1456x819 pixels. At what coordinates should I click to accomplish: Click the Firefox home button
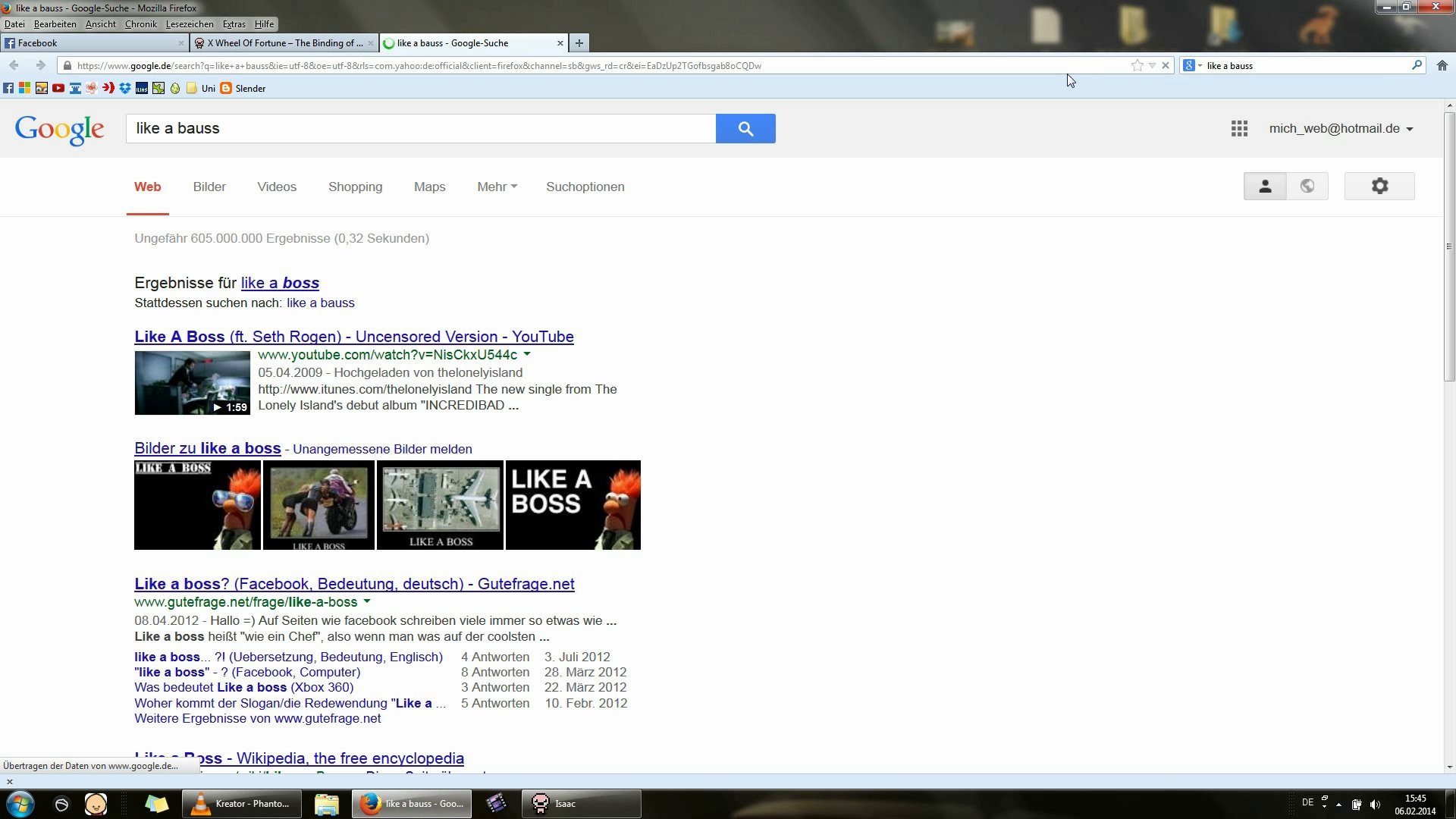tap(1442, 66)
